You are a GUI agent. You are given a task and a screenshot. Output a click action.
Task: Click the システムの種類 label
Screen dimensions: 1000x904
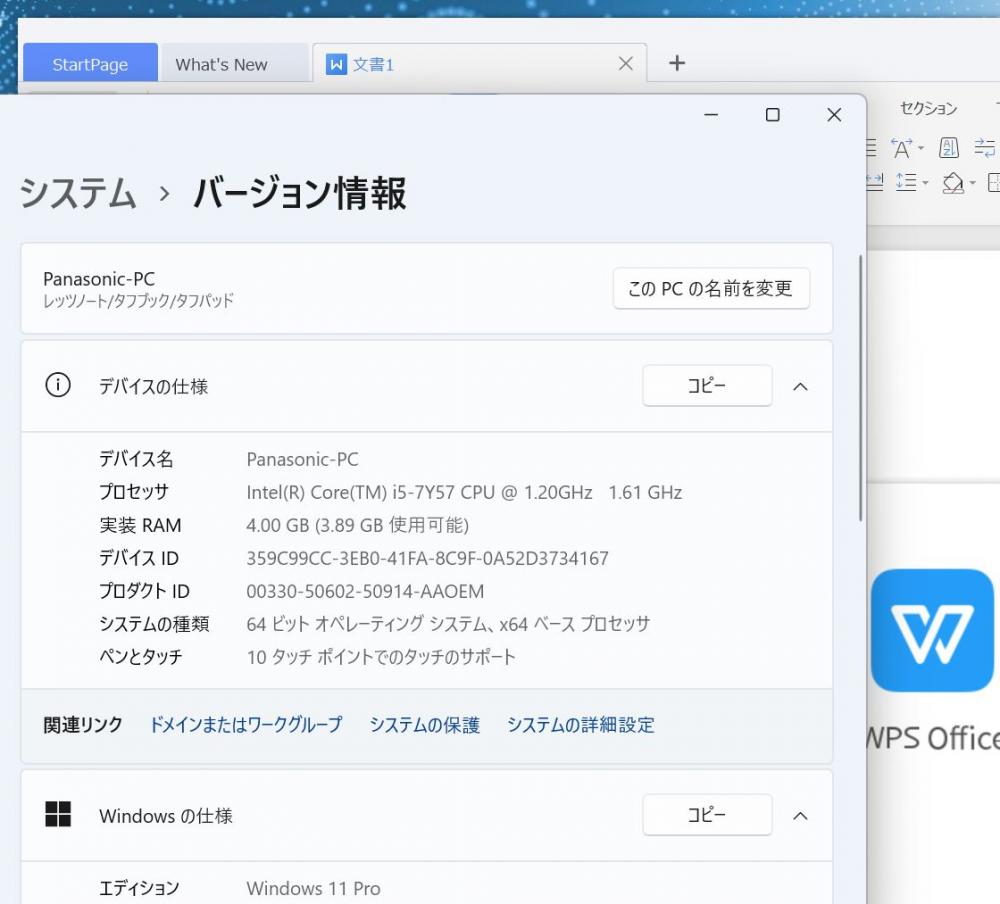pos(154,624)
